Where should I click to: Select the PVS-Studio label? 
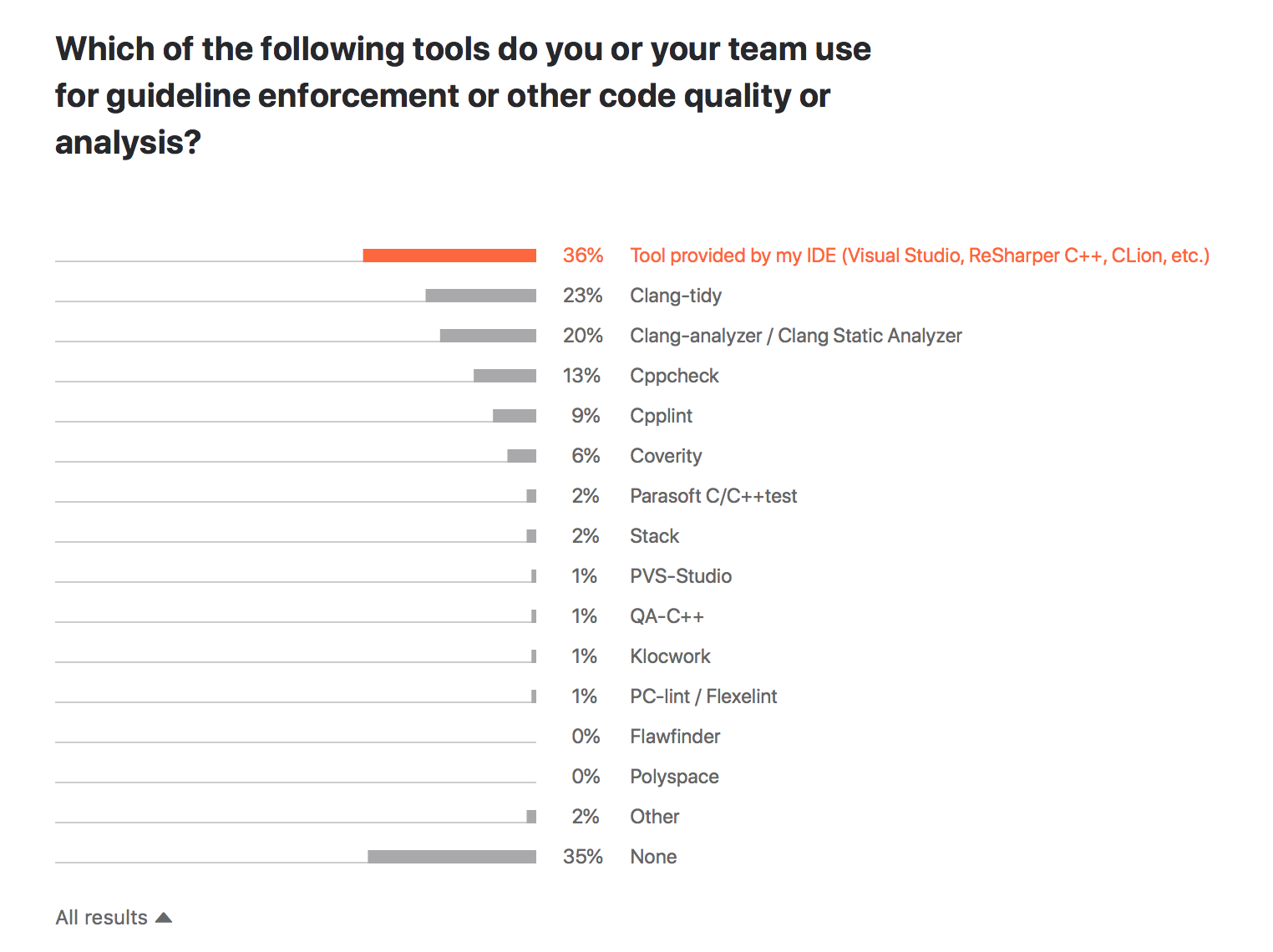[681, 576]
